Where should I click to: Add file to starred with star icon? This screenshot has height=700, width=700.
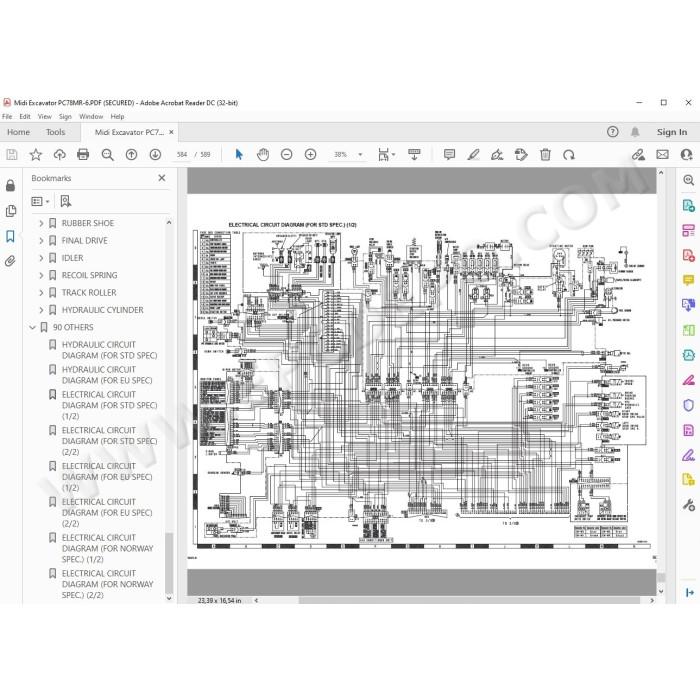click(36, 154)
